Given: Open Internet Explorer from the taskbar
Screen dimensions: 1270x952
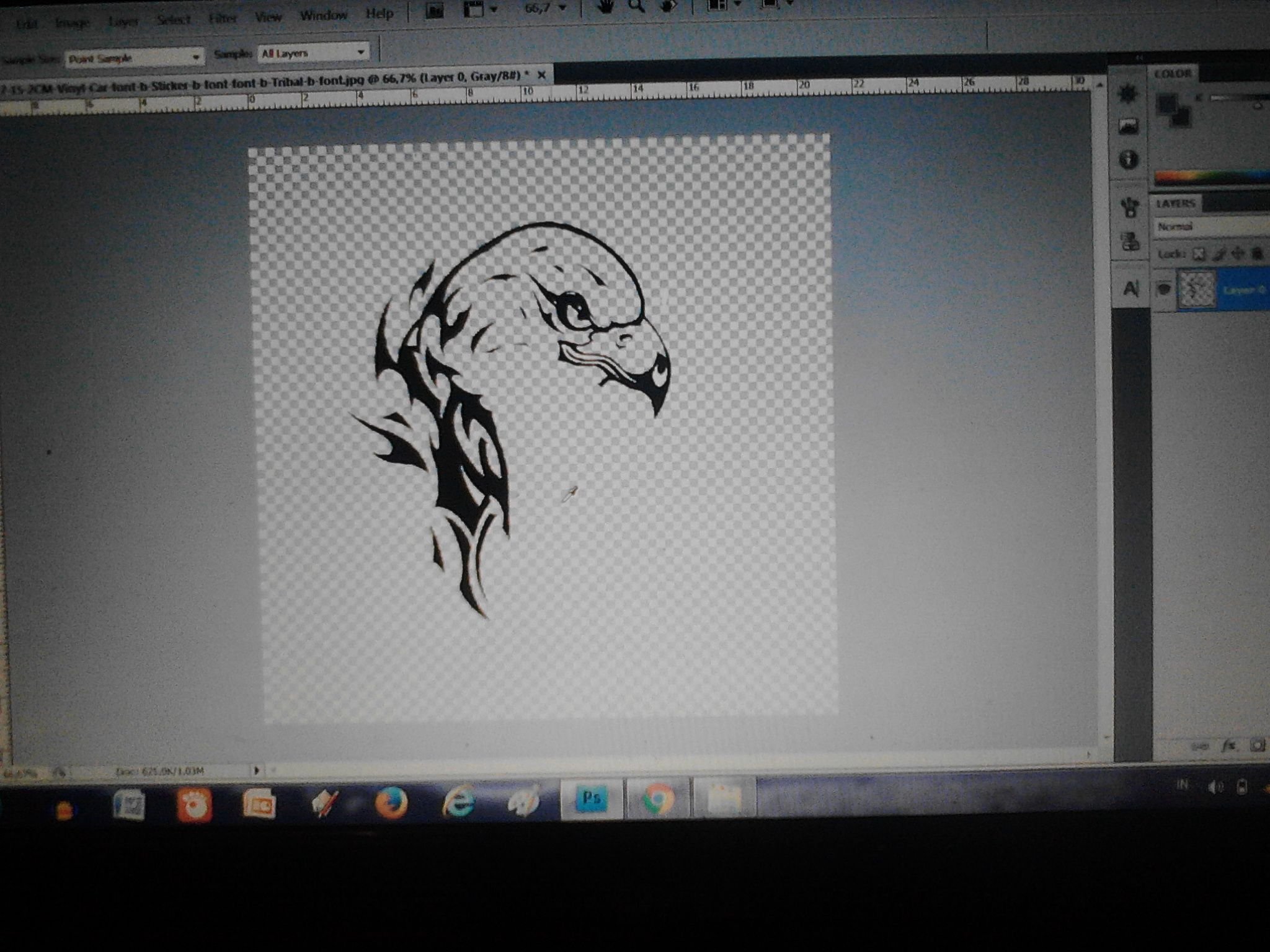Looking at the screenshot, I should pyautogui.click(x=459, y=802).
